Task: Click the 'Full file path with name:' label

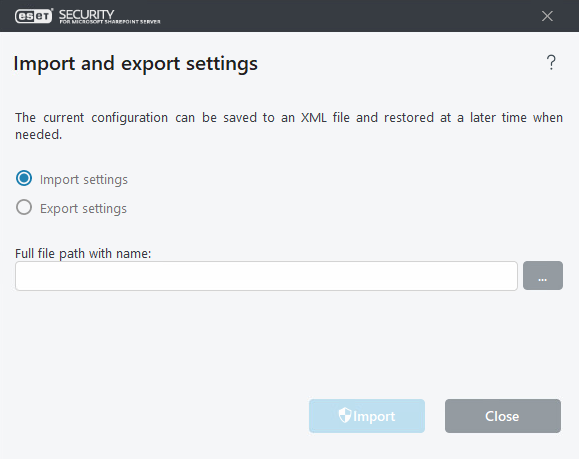Action: pos(83,254)
